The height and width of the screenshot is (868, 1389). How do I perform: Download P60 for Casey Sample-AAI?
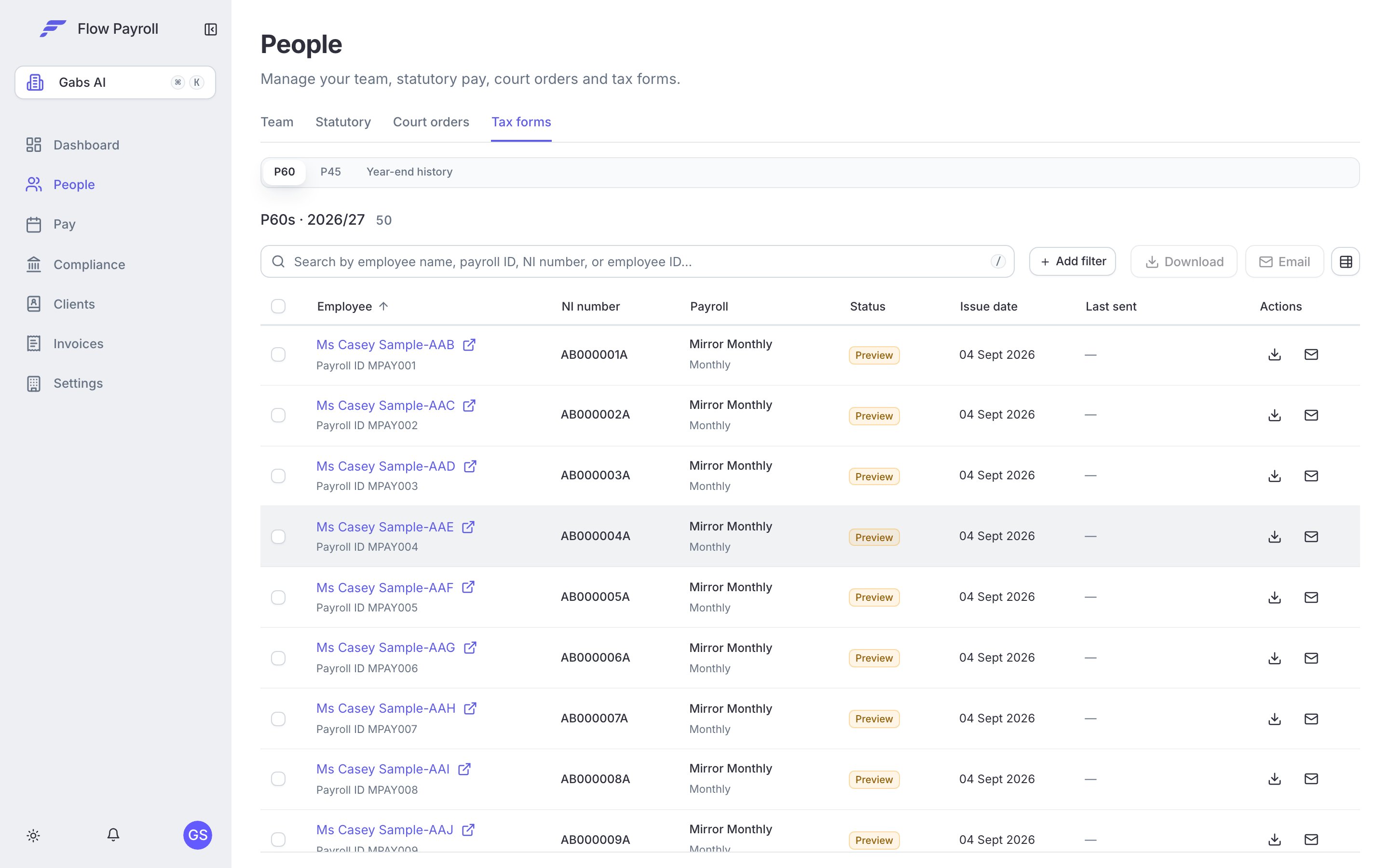coord(1274,779)
